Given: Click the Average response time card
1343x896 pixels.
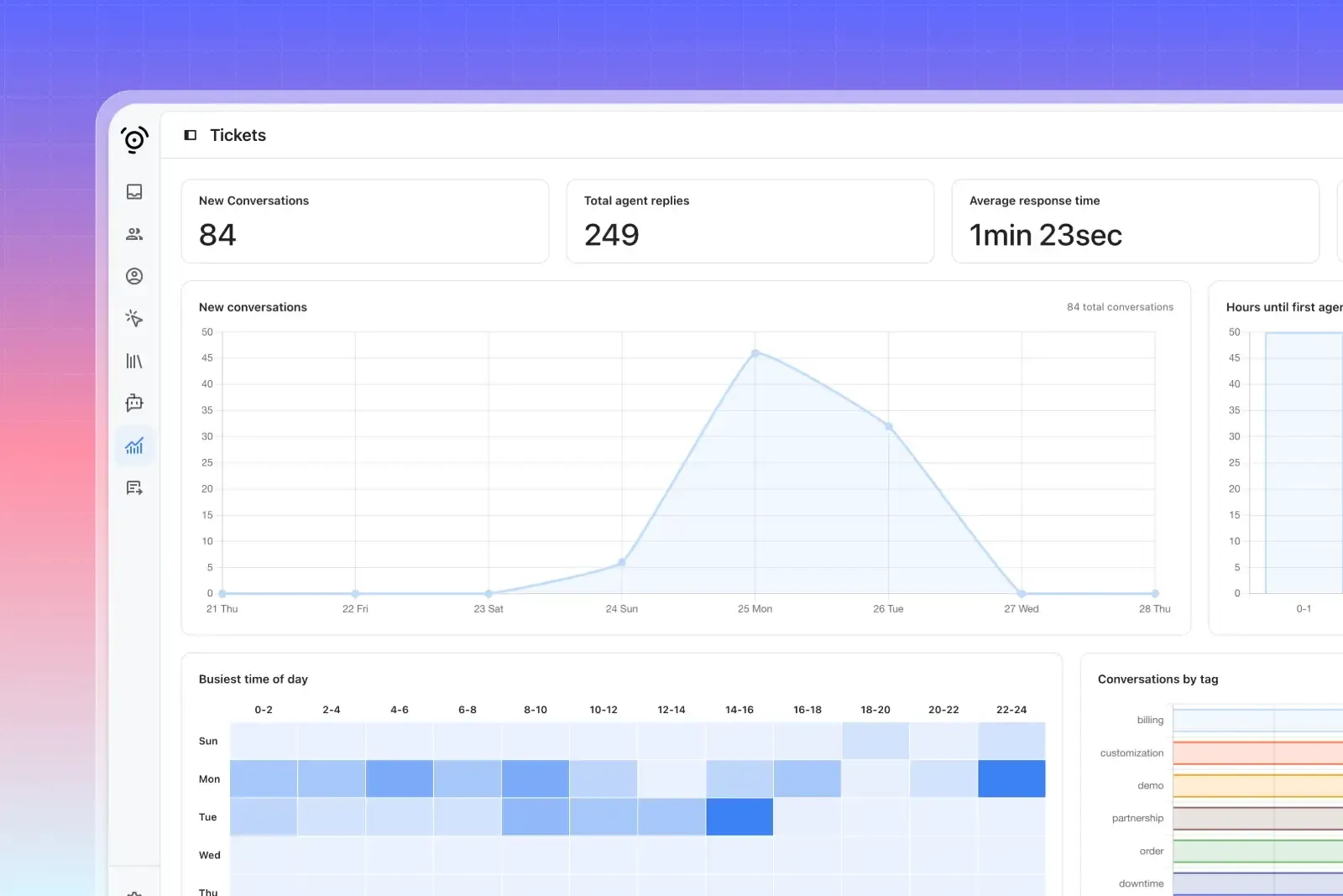Looking at the screenshot, I should click(1136, 221).
